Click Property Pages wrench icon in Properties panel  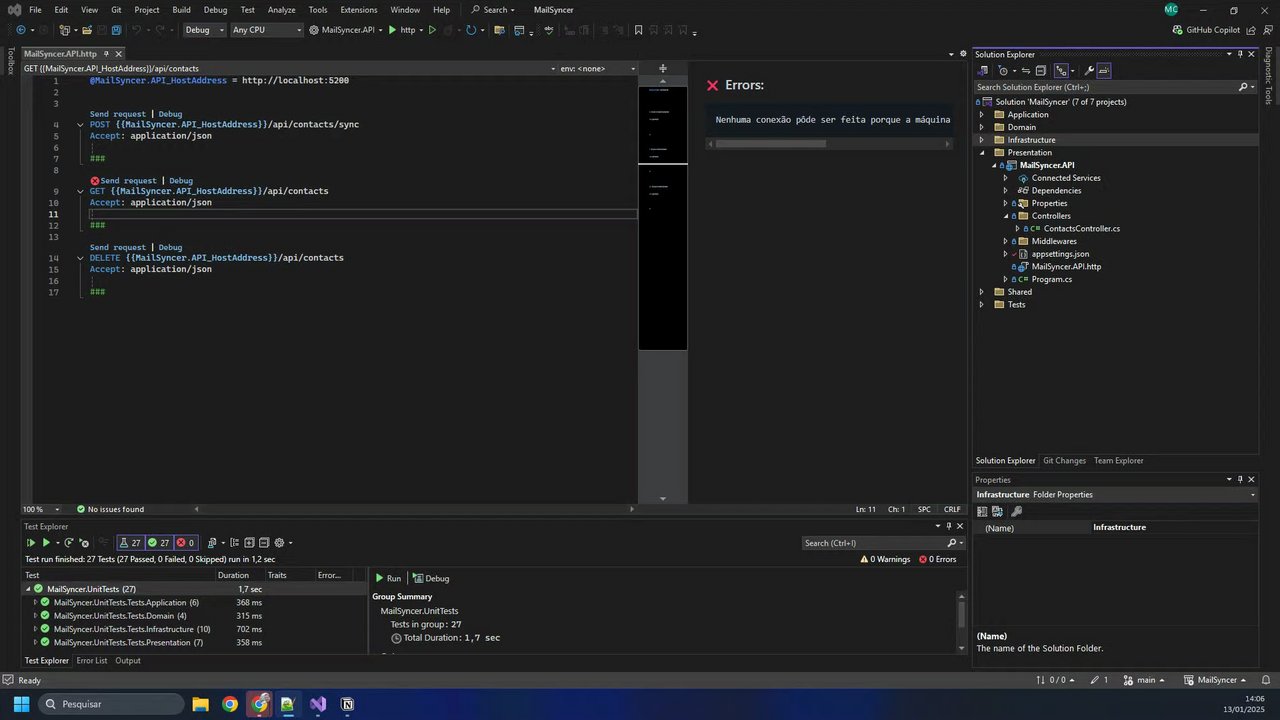[x=1017, y=511]
